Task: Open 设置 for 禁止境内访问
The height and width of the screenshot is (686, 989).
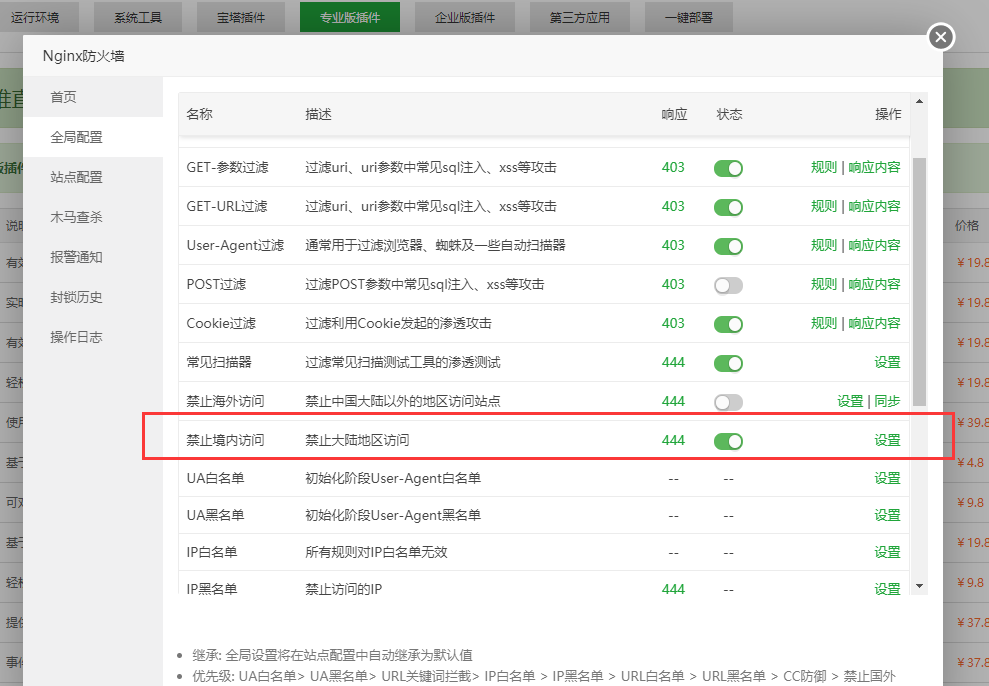Action: pyautogui.click(x=887, y=440)
